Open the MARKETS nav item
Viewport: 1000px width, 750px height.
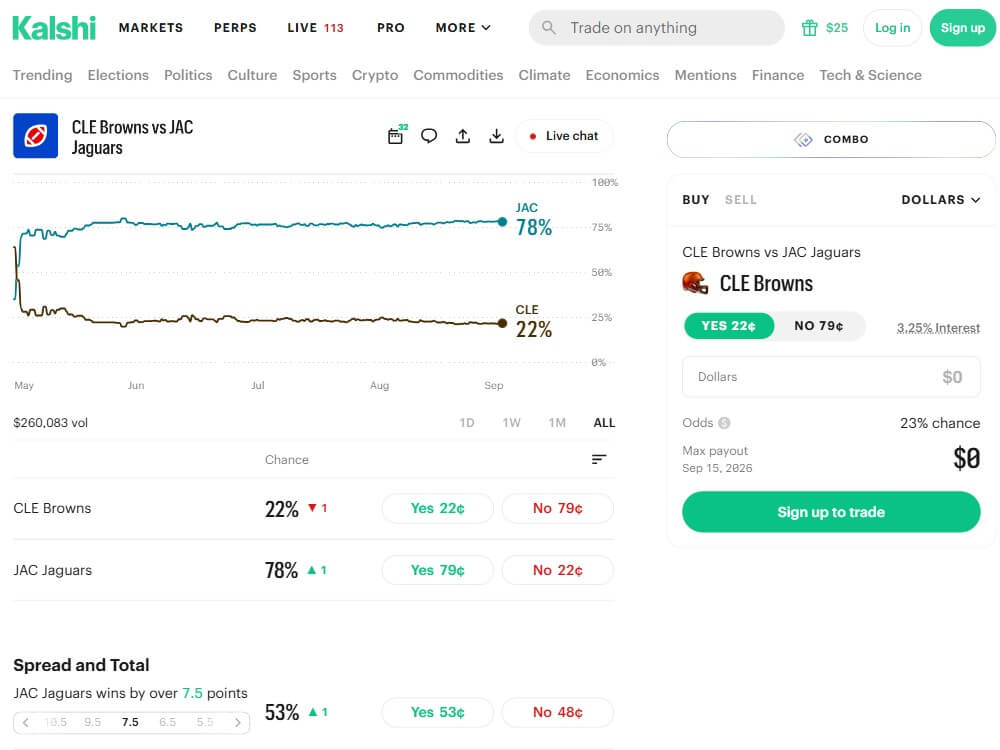click(x=151, y=27)
